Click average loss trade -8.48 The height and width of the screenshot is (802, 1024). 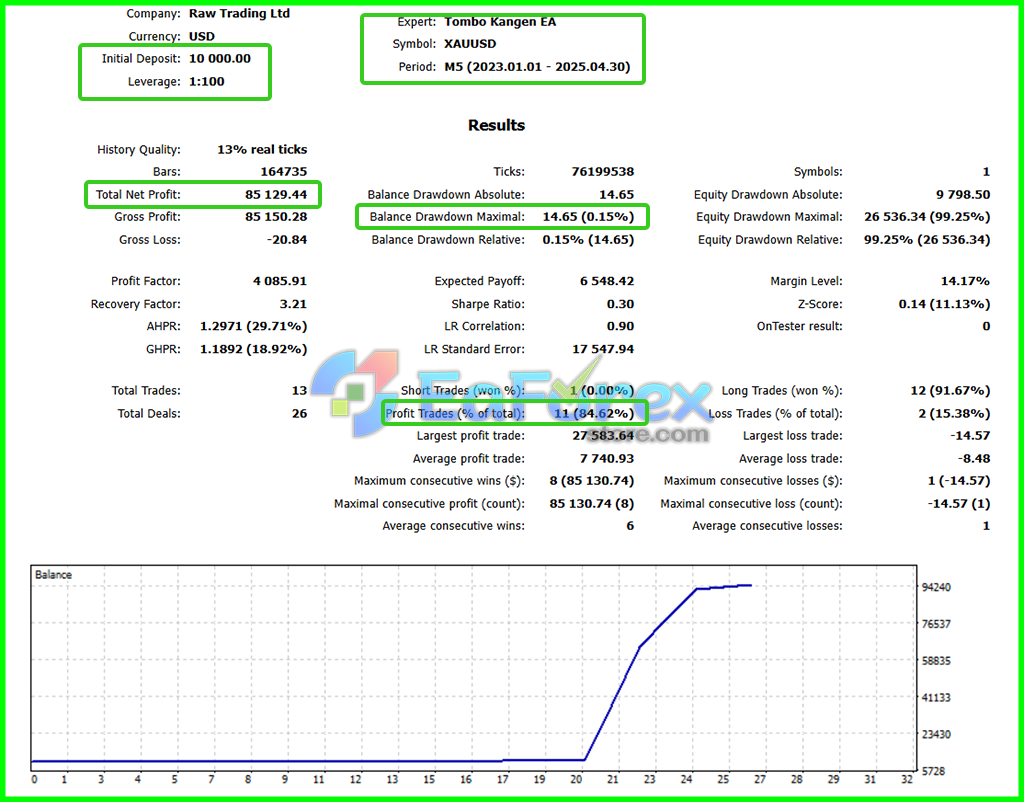(974, 459)
